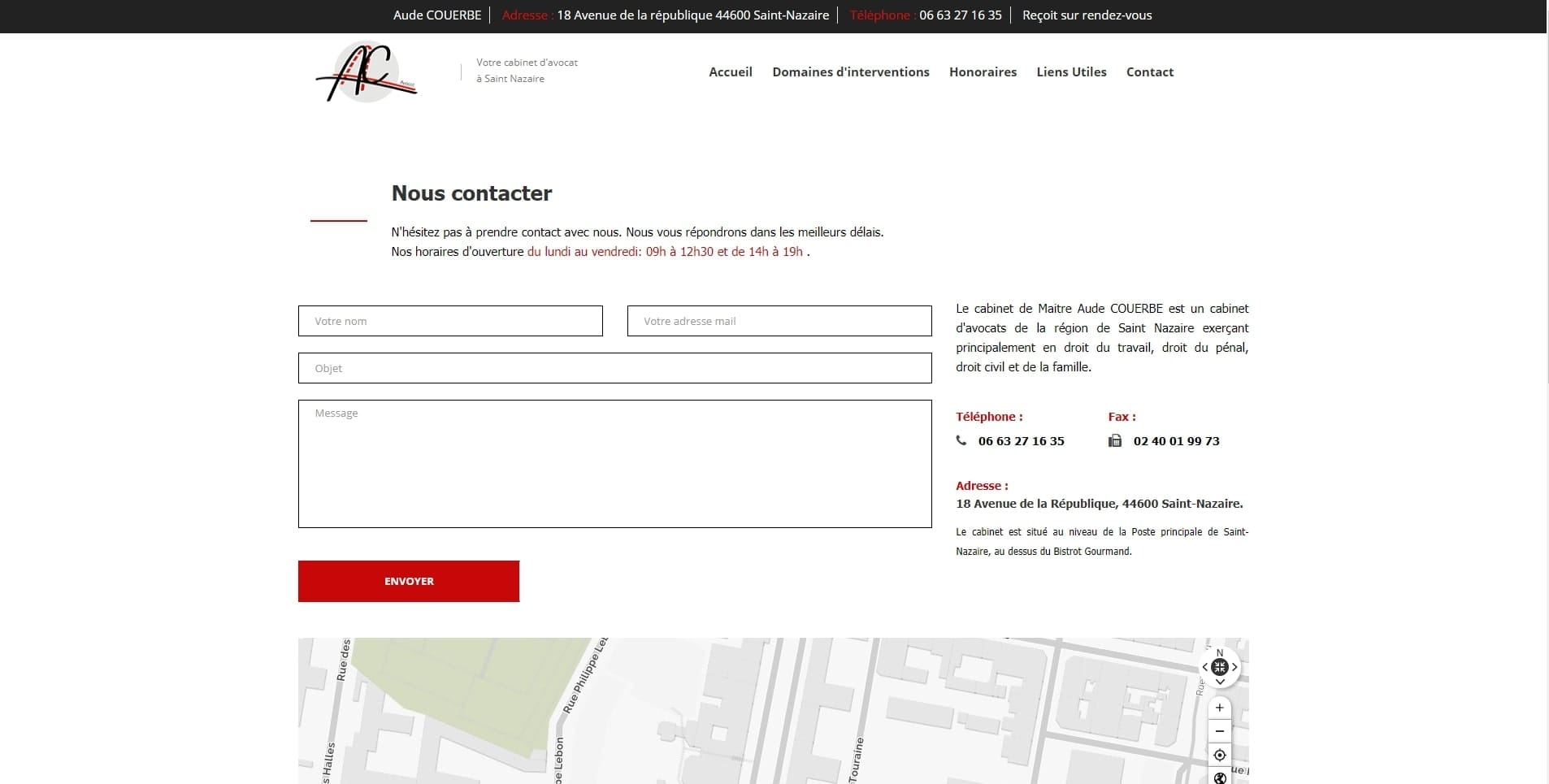Click the globe icon on map controls
This screenshot has height=784, width=1549.
pyautogui.click(x=1219, y=778)
